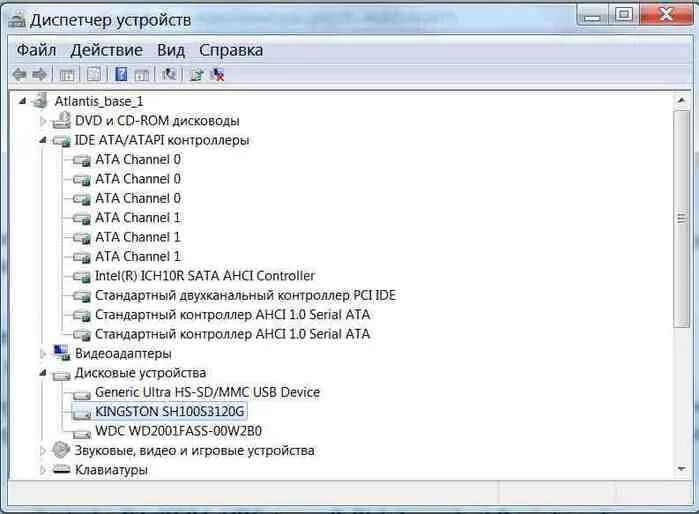Click the Update driver software toolbar icon
This screenshot has height=514, width=699.
coord(197,74)
